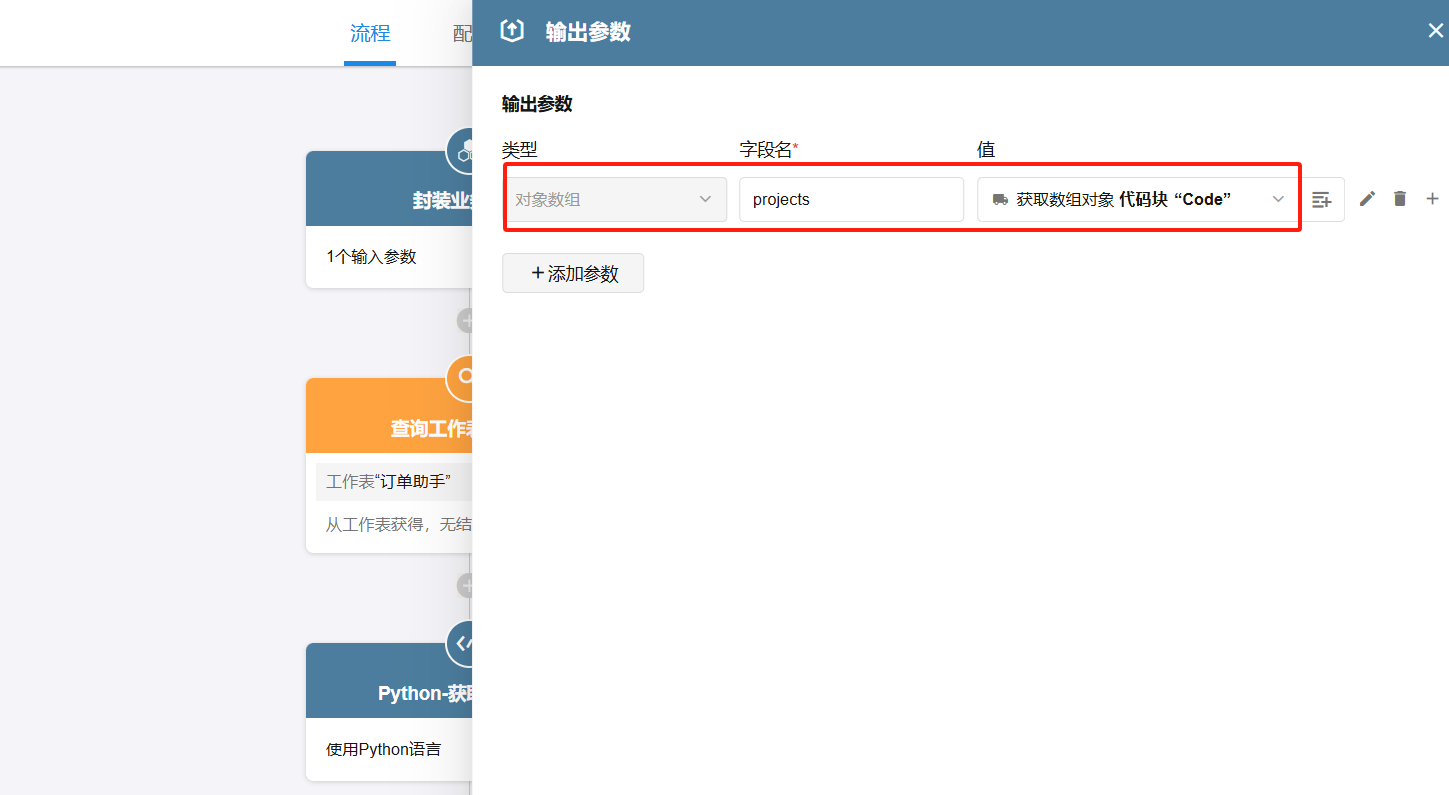Click the 类型 column label
This screenshot has width=1449, height=795.
pyautogui.click(x=520, y=150)
